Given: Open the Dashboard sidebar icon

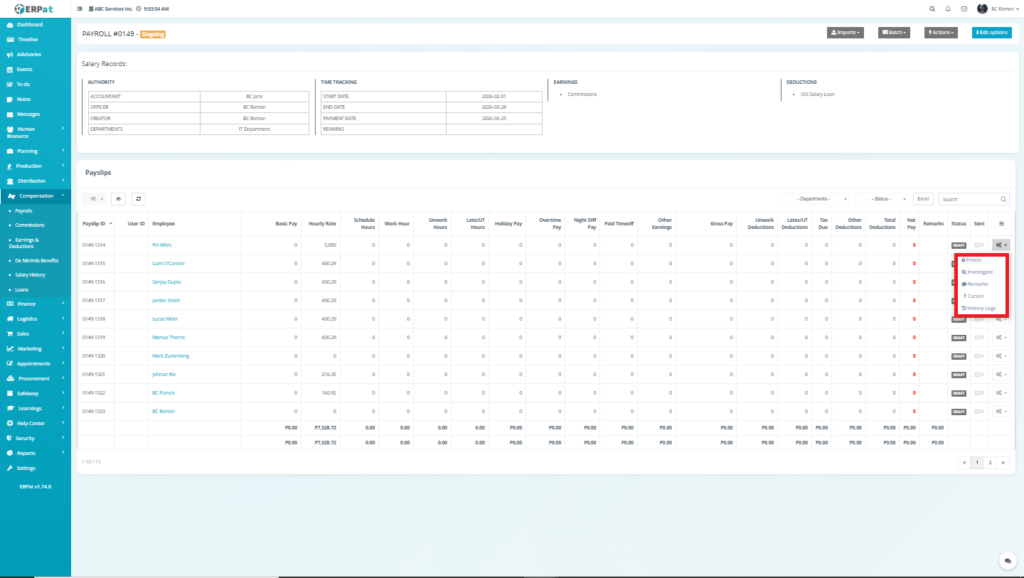Looking at the screenshot, I should (x=10, y=24).
